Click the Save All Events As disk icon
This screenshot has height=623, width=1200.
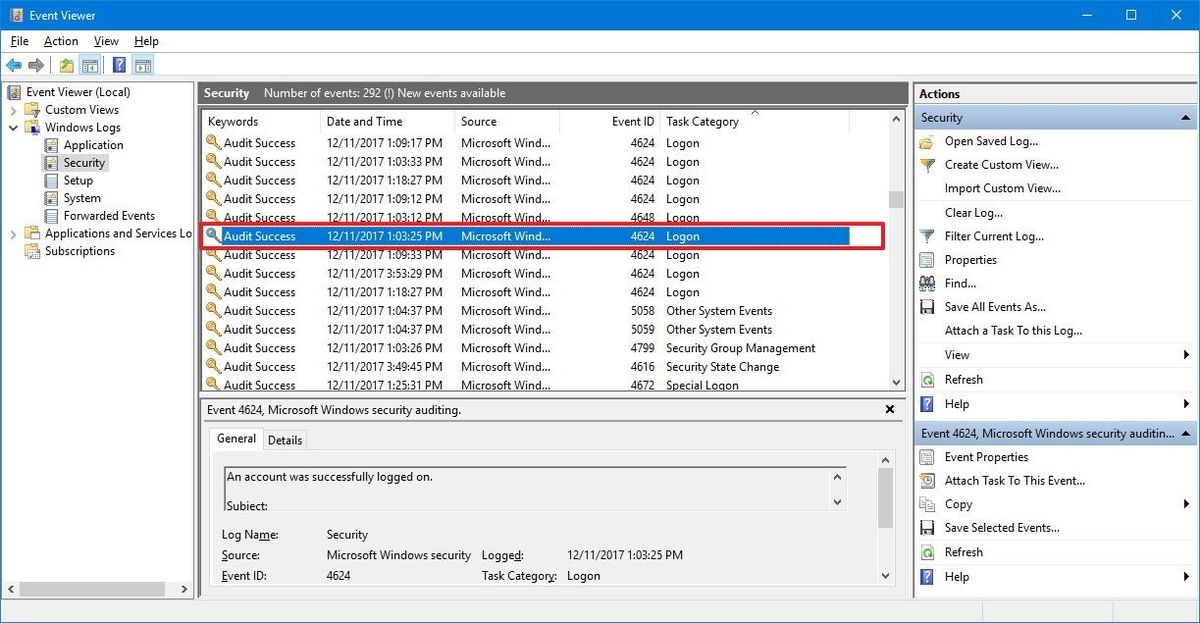[927, 307]
